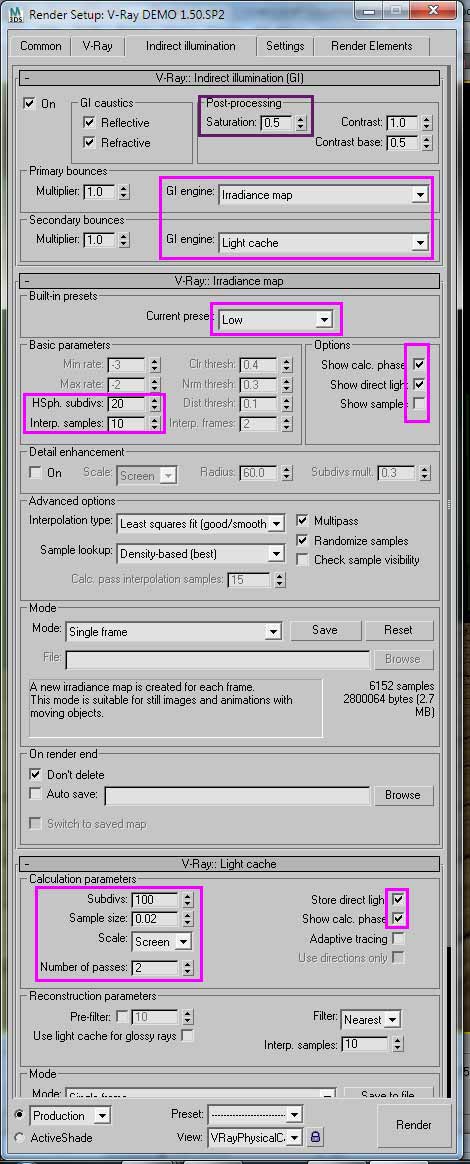Enable Show samples checkbox

click(419, 404)
